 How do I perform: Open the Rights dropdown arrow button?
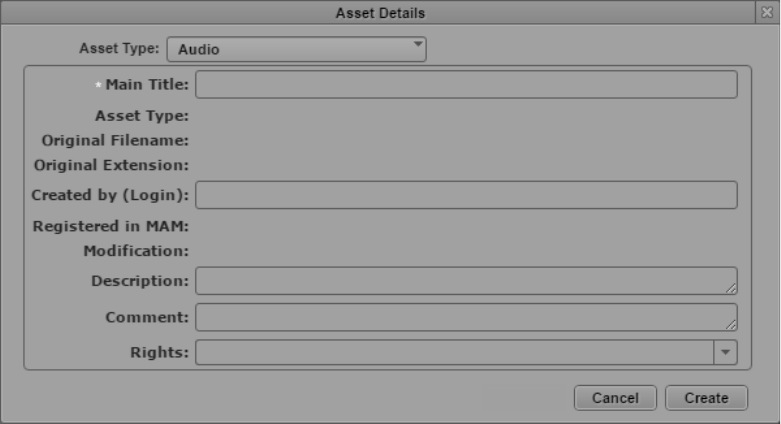(725, 352)
